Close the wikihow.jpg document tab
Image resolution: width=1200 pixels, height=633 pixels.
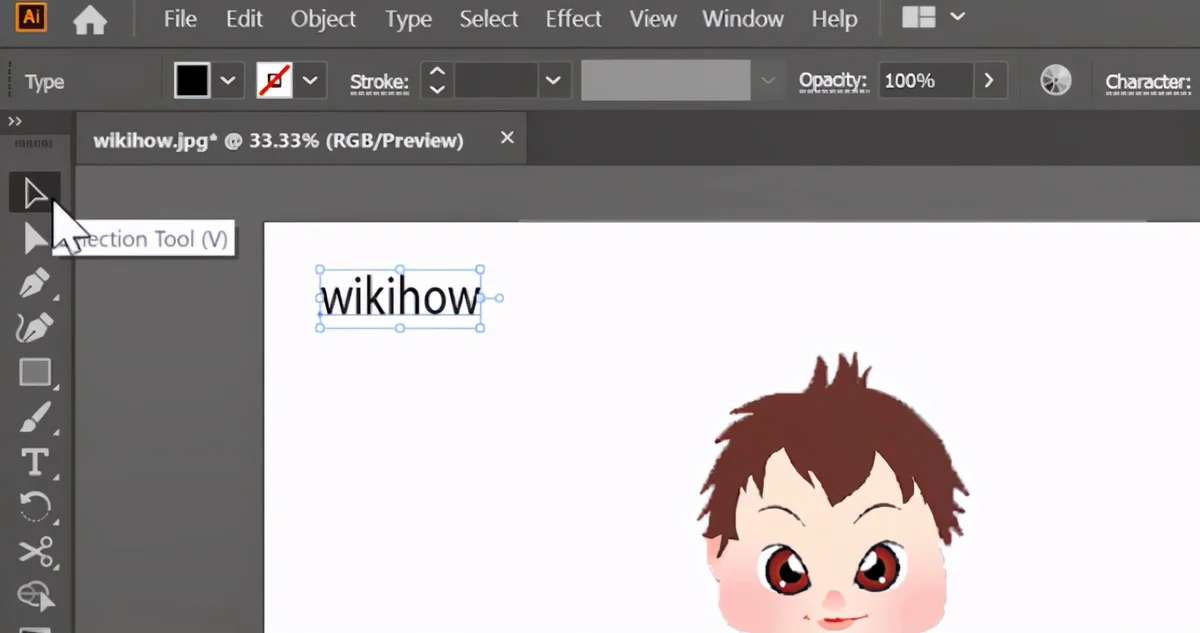coord(507,138)
